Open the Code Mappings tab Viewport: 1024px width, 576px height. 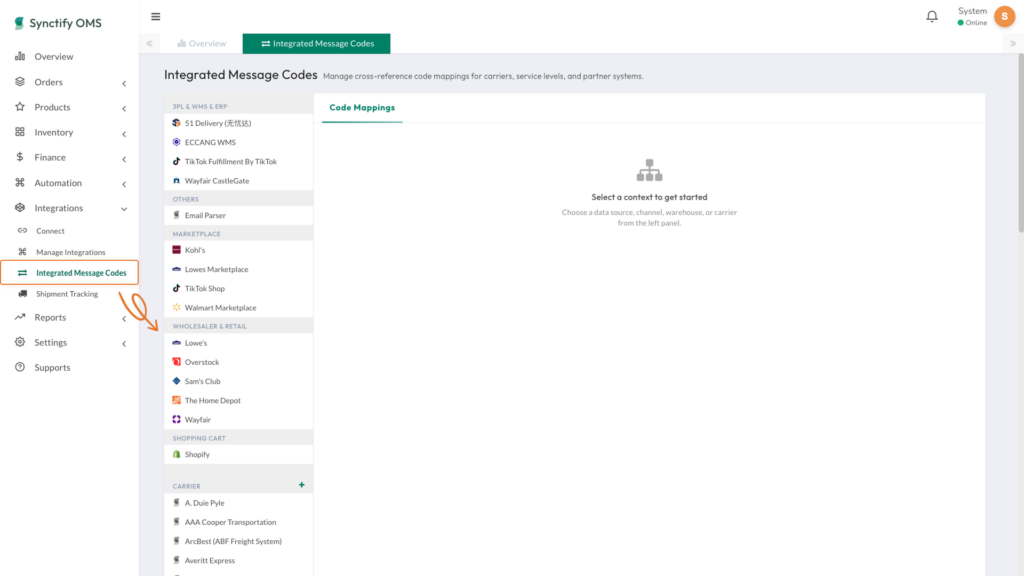click(362, 108)
